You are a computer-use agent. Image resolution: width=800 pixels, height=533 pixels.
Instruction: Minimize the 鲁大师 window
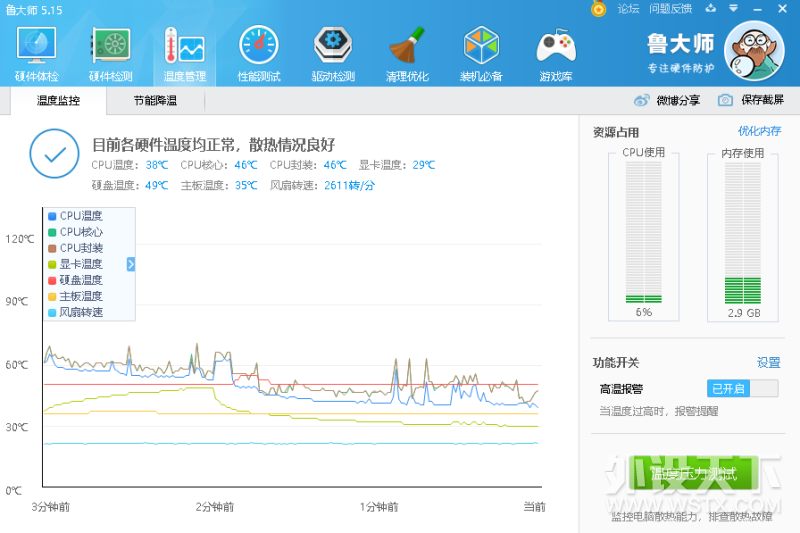coord(757,9)
